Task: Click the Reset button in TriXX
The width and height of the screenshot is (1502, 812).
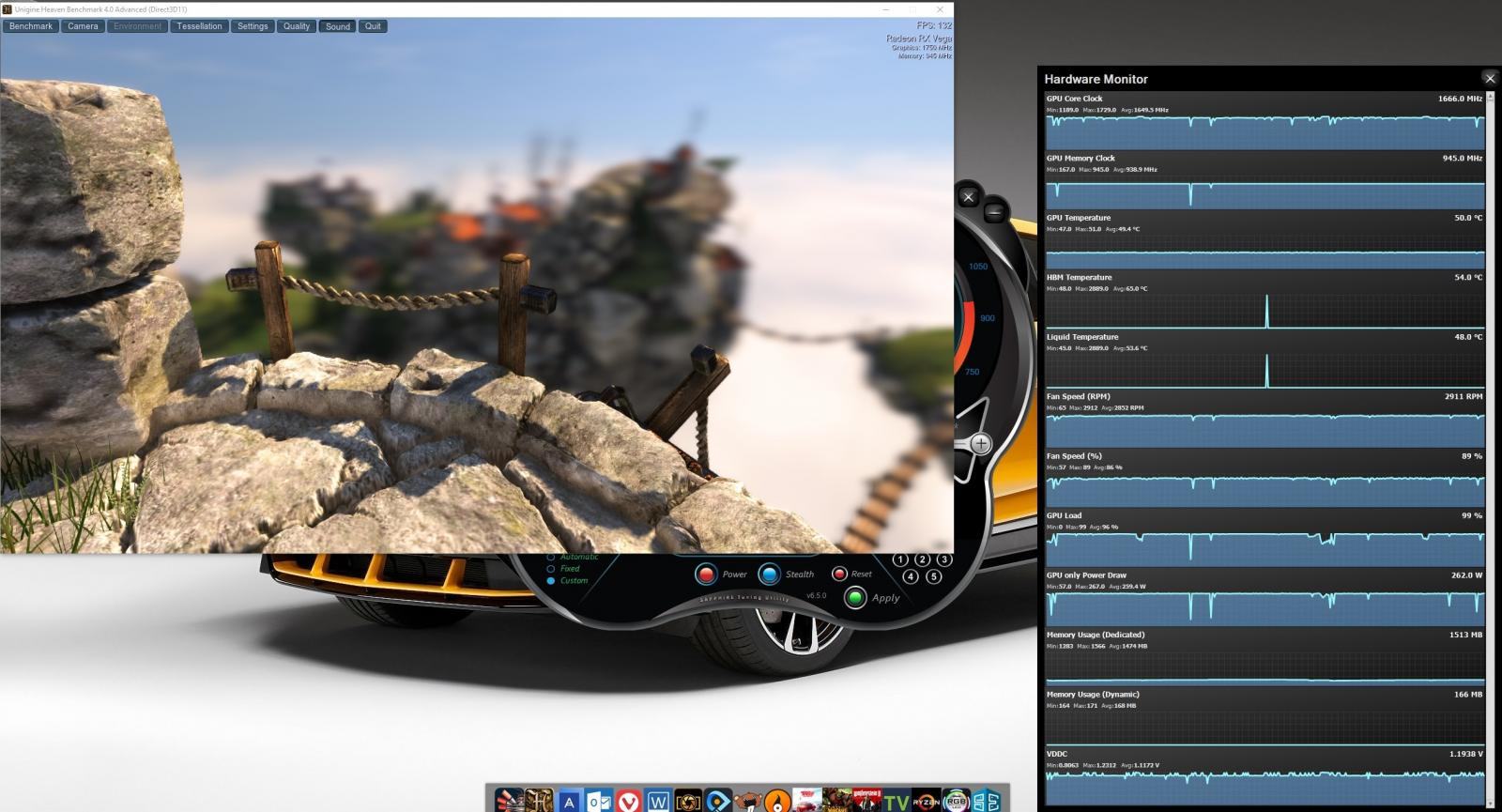Action: tap(839, 574)
